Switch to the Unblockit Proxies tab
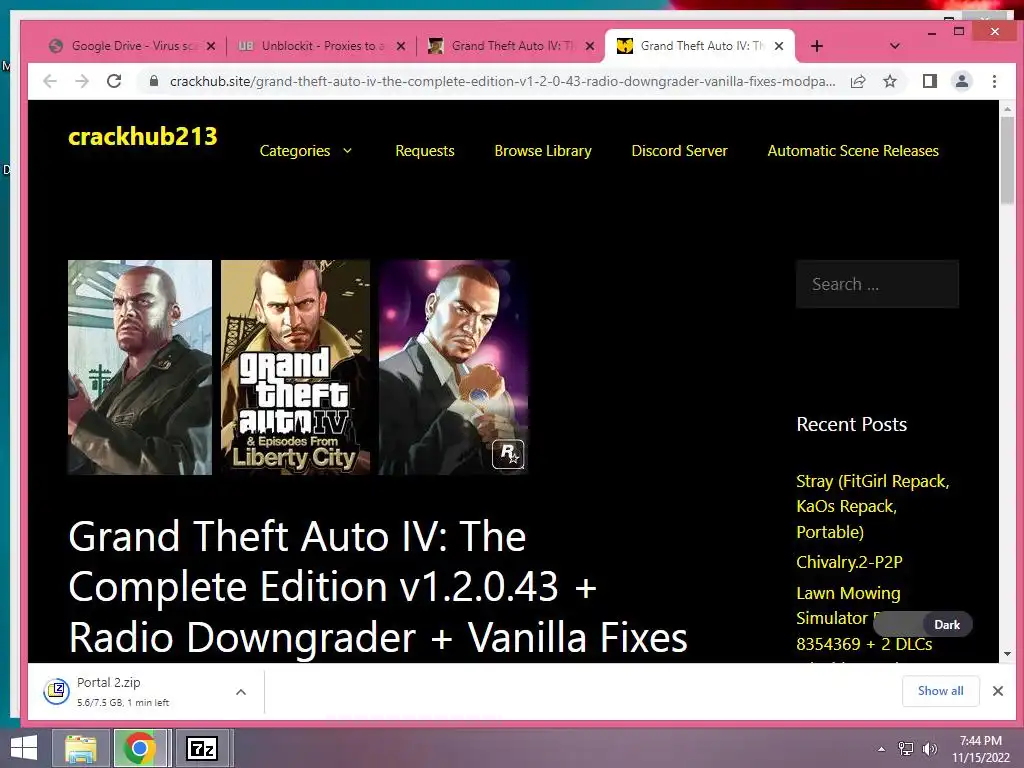The width and height of the screenshot is (1024, 768). pyautogui.click(x=320, y=46)
